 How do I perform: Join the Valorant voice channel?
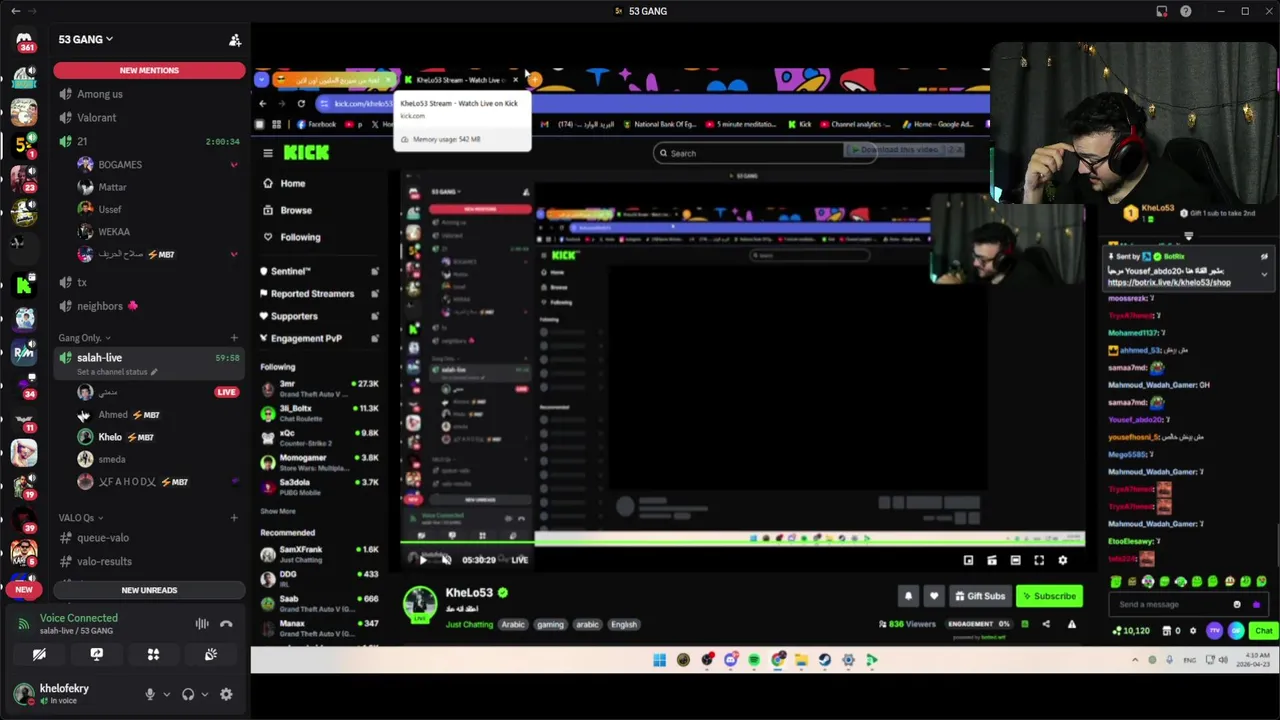pyautogui.click(x=149, y=117)
